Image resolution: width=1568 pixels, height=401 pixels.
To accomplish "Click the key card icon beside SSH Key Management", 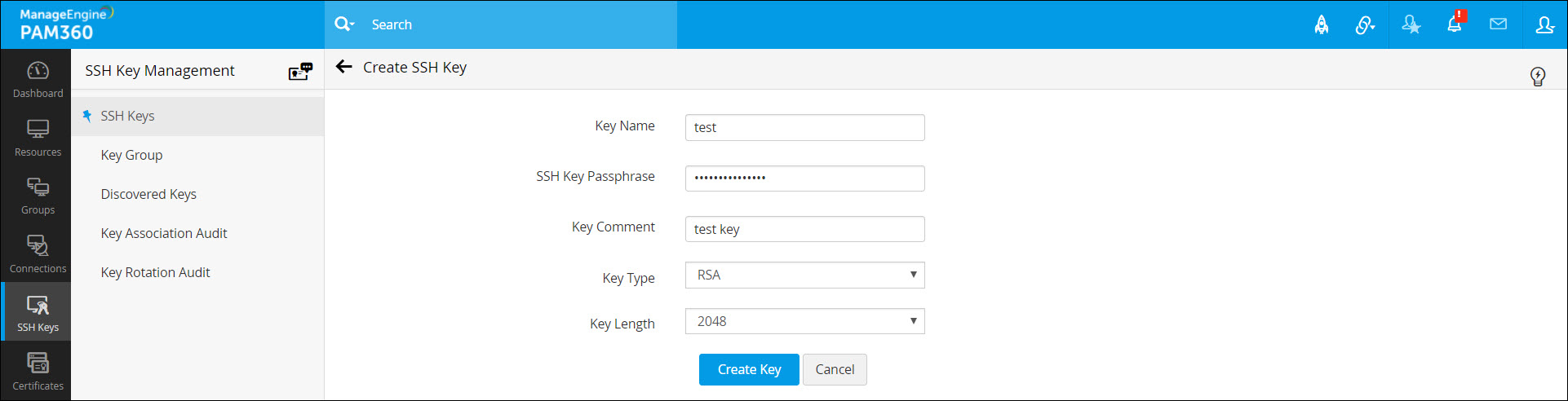I will pos(300,72).
